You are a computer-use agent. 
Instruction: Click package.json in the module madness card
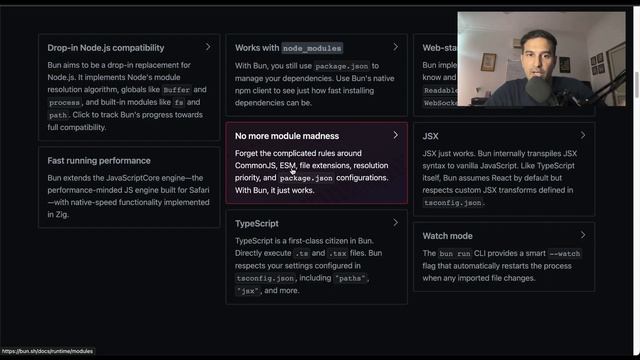click(306, 178)
